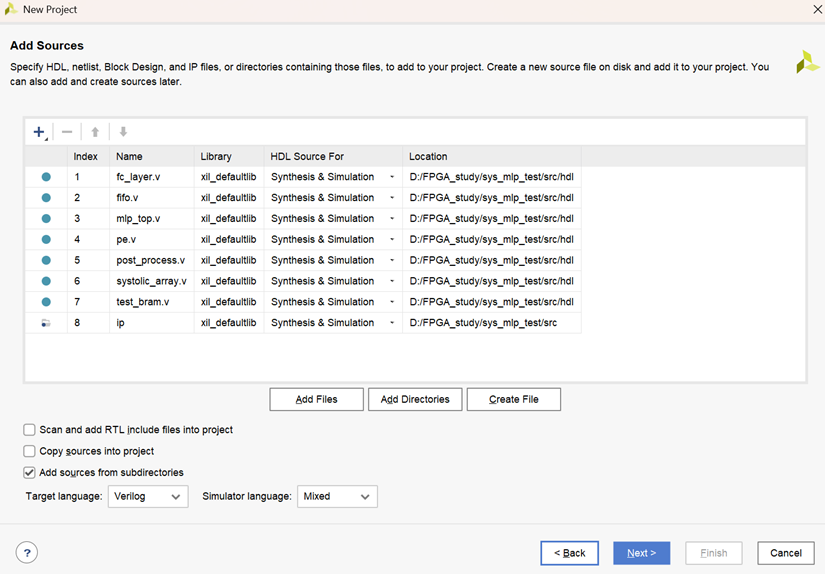825x574 pixels.
Task: Click the move up arrow icon
Action: point(95,132)
